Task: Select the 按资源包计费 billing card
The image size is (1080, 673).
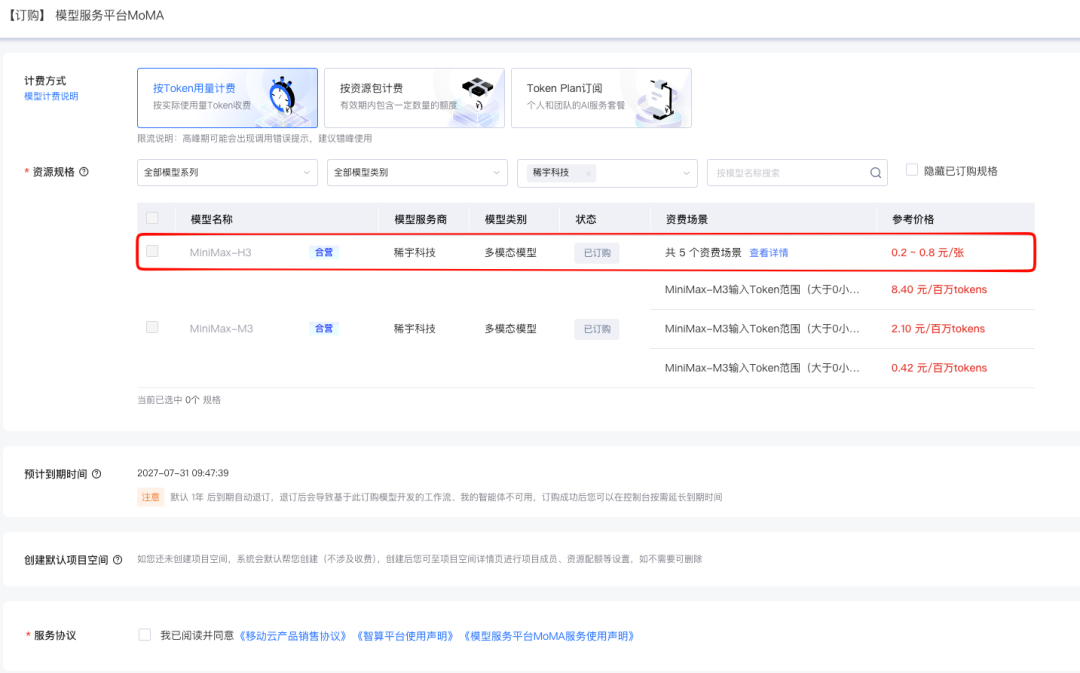Action: [x=414, y=98]
